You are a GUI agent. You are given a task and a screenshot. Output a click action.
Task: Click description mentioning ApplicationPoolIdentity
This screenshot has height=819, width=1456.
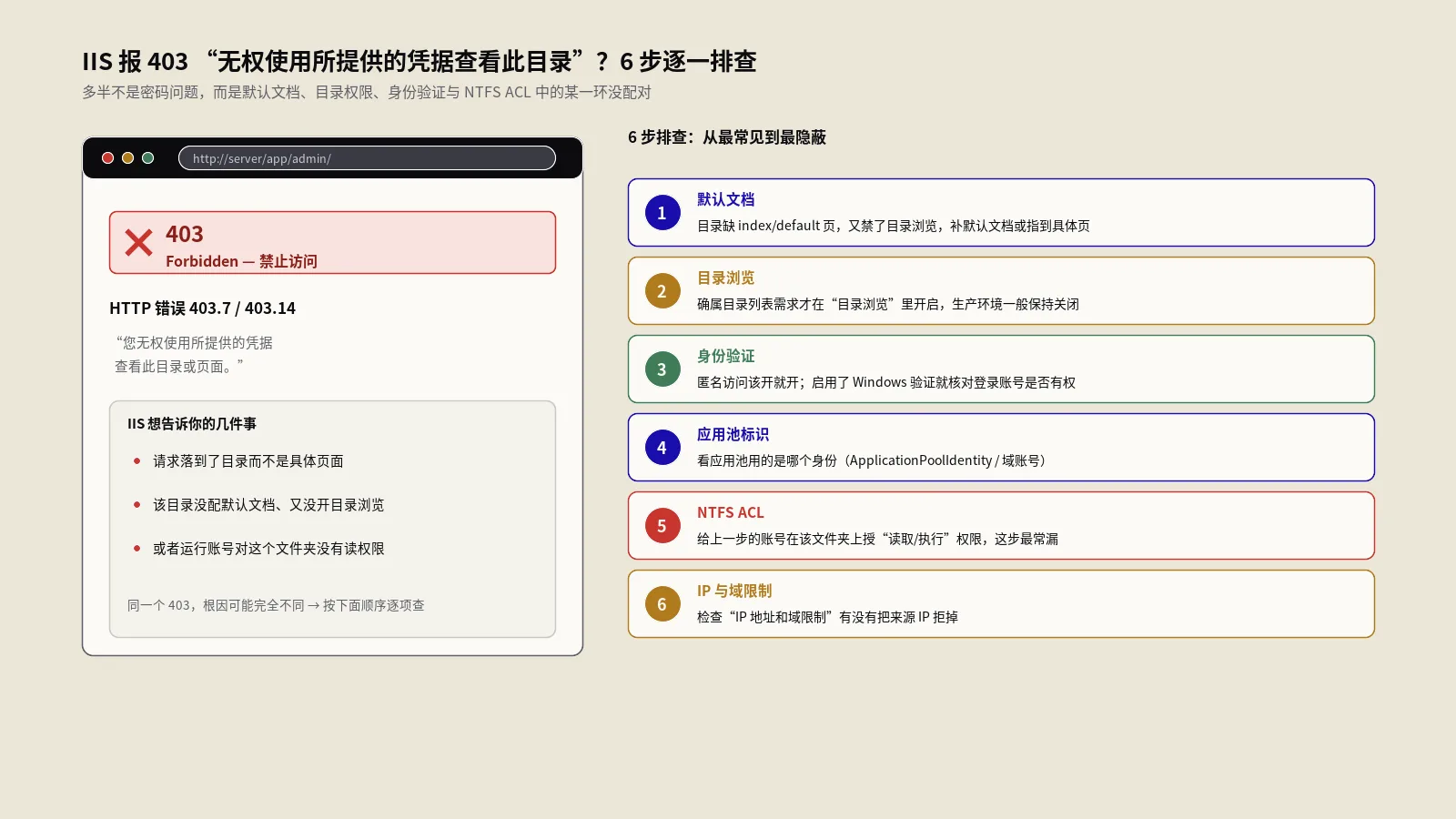point(874,460)
